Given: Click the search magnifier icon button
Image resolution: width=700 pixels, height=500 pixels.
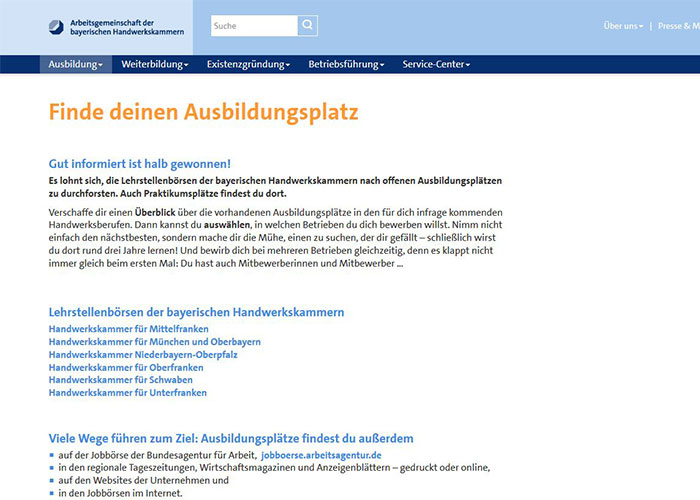Looking at the screenshot, I should click(x=308, y=26).
